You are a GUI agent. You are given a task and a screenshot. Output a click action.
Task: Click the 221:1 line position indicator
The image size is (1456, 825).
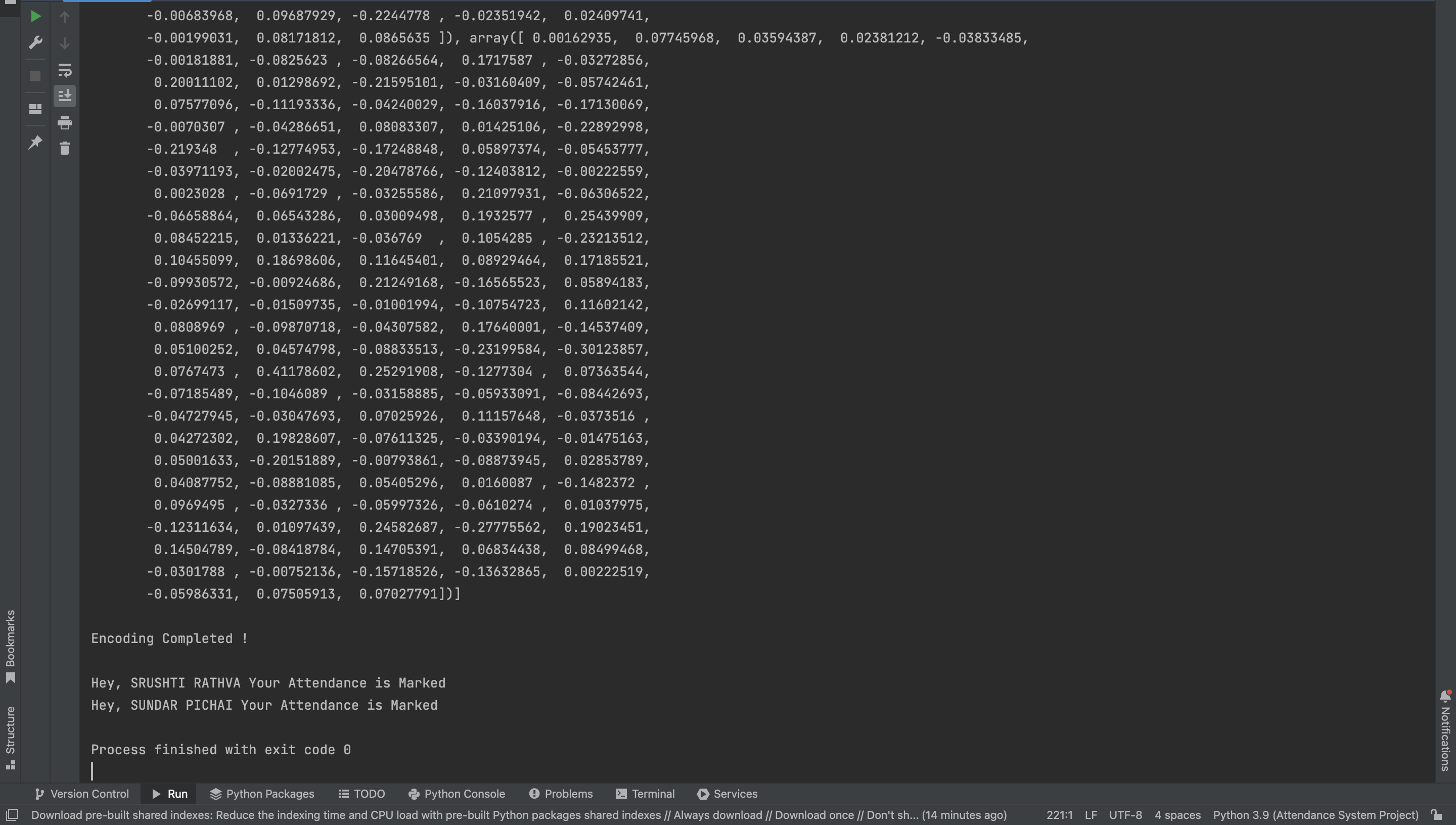1059,815
